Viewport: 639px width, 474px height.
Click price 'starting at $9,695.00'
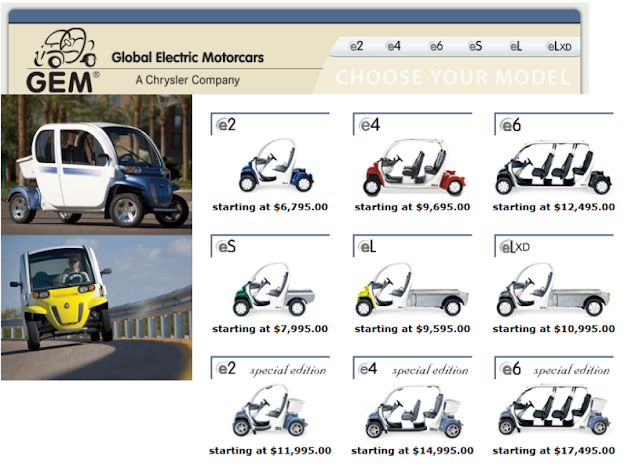click(x=412, y=207)
